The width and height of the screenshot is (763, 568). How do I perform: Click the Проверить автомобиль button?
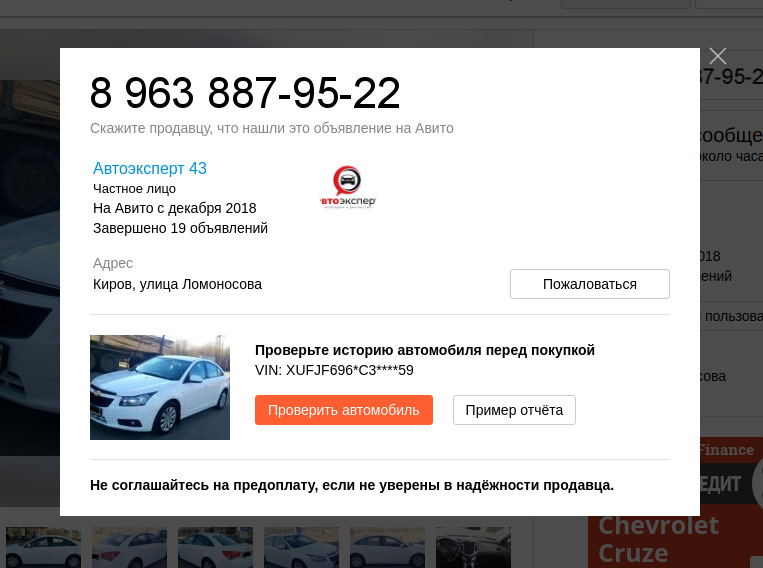pyautogui.click(x=344, y=410)
